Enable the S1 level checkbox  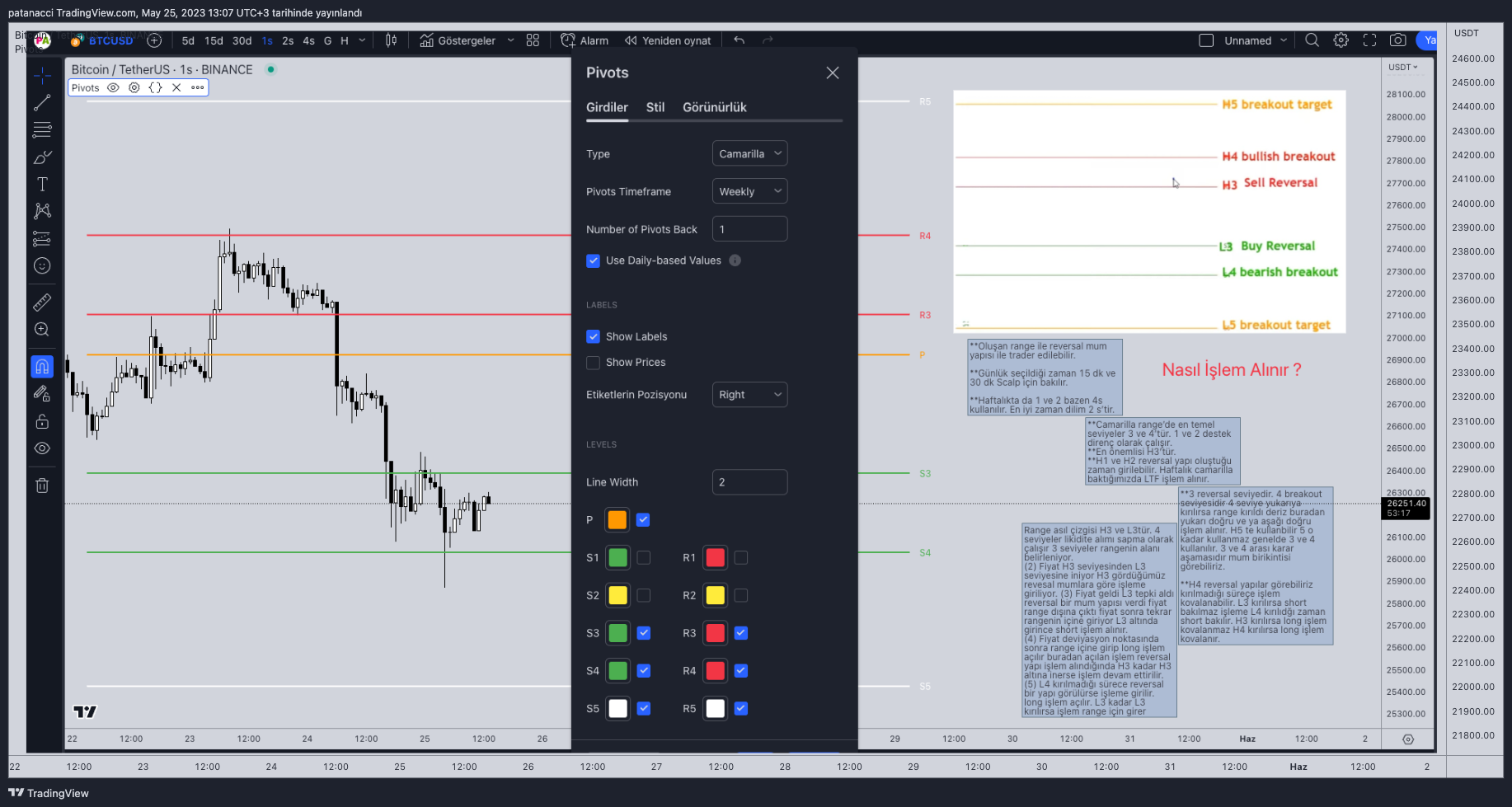(x=643, y=558)
